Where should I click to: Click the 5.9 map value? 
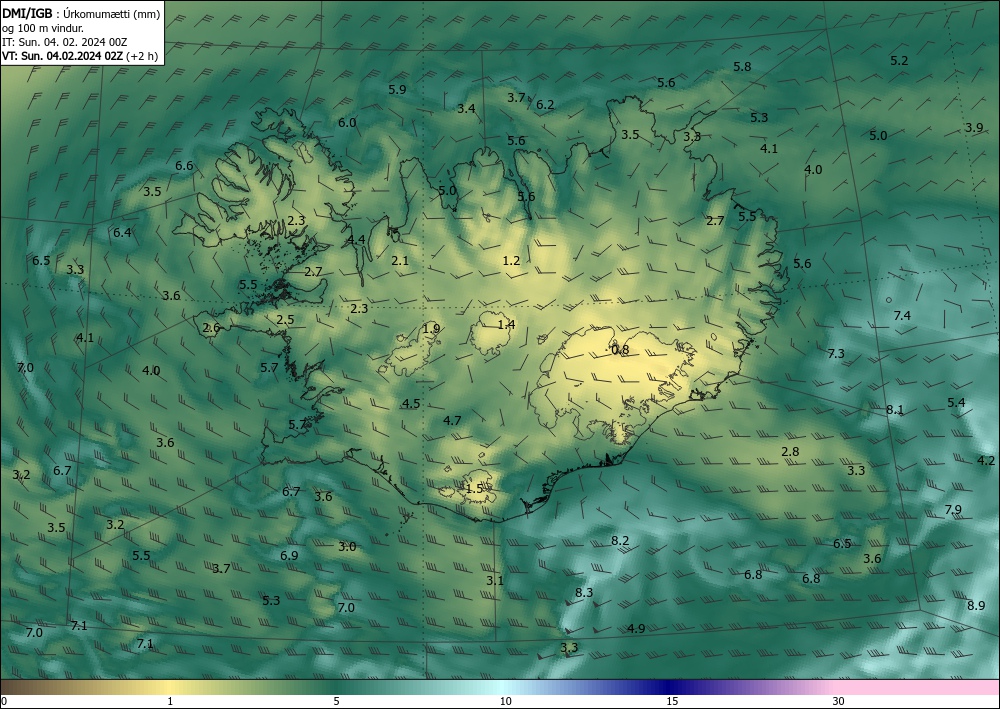(x=397, y=89)
